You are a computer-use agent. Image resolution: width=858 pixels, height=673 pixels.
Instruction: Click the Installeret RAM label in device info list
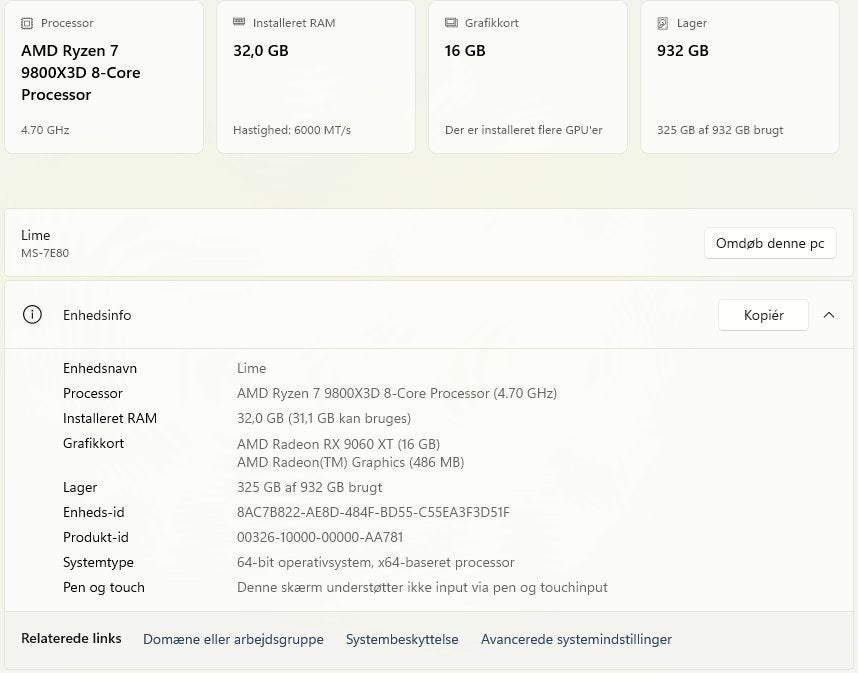pos(109,419)
